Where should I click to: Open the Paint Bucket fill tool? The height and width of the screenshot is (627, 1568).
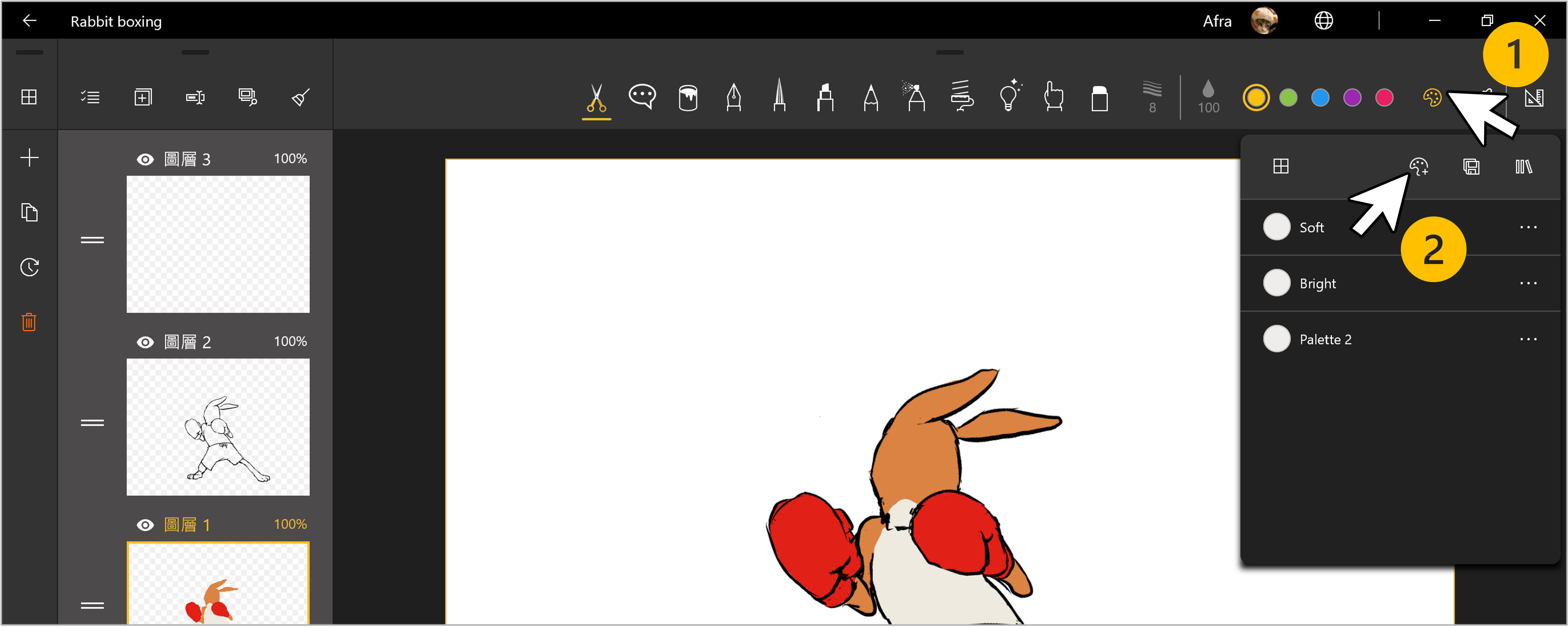point(688,97)
